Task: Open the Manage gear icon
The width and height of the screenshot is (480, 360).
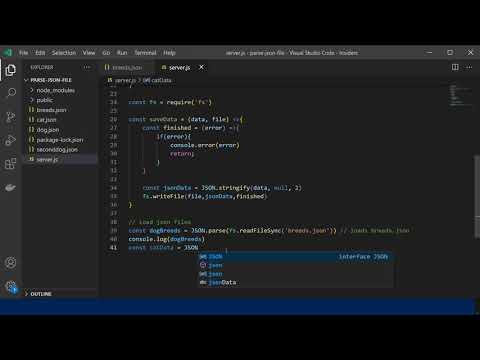Action: click(11, 286)
